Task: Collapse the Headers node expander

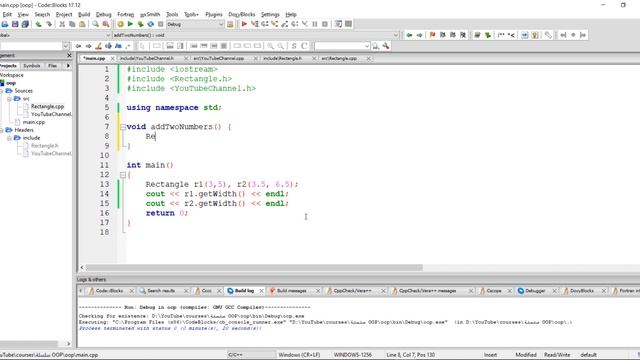Action: 2,130
